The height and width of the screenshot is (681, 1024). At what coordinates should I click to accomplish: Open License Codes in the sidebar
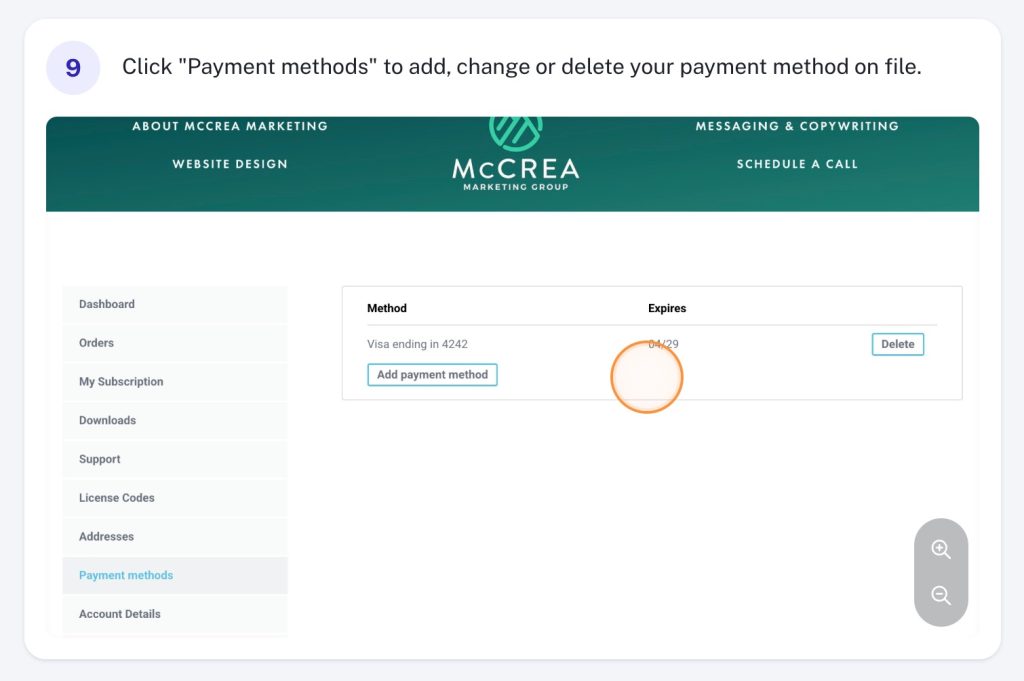tap(175, 498)
